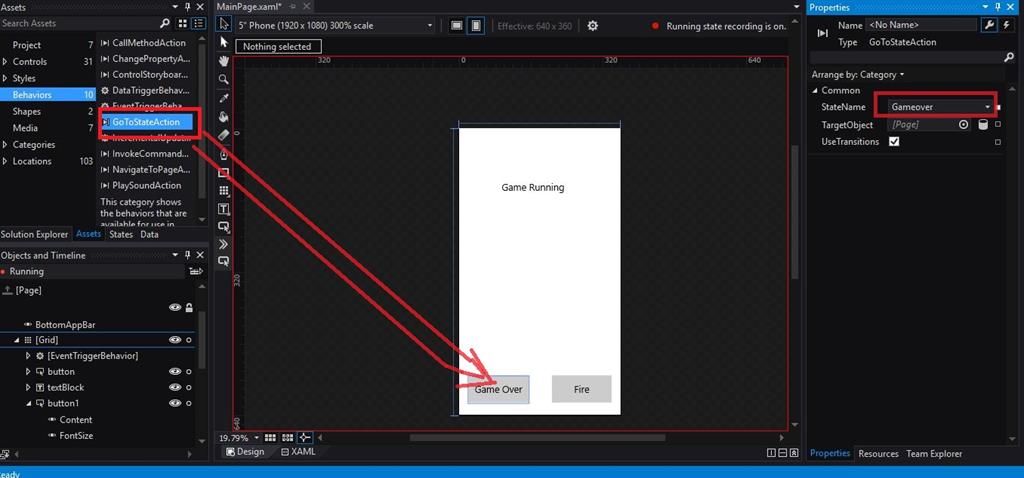Click the properties search magnifier icon
1024x478 pixels.
click(1008, 57)
